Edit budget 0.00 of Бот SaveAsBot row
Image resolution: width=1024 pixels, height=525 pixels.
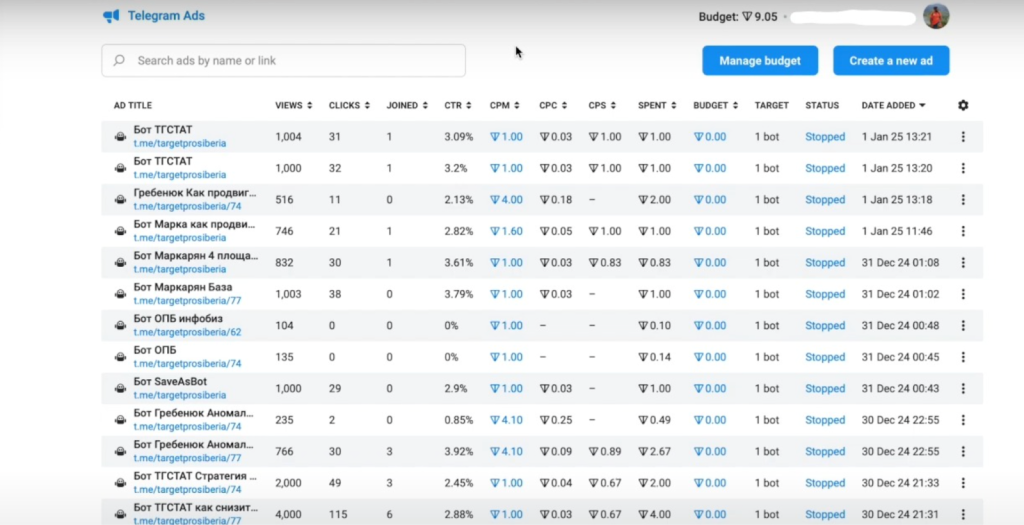coord(710,388)
